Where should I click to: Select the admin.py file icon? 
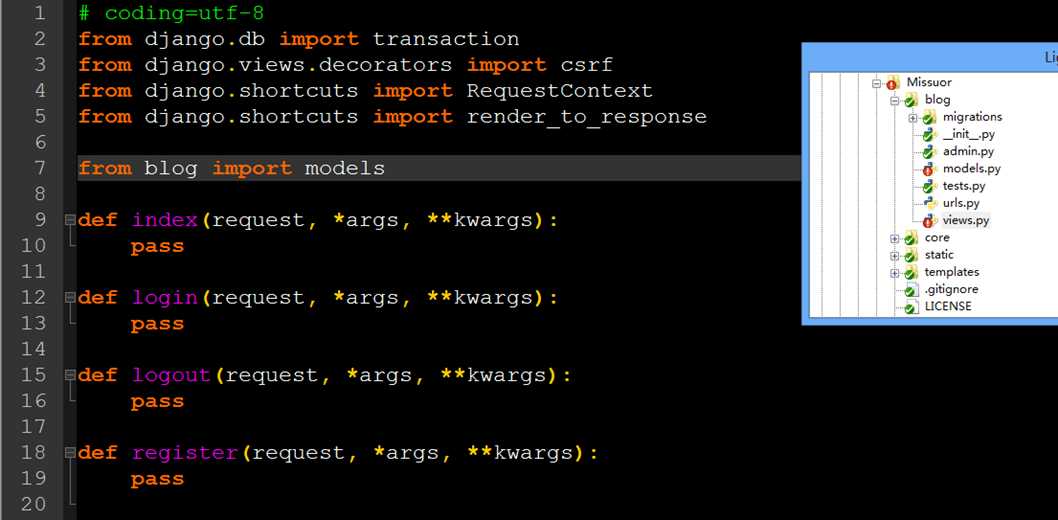coord(930,152)
